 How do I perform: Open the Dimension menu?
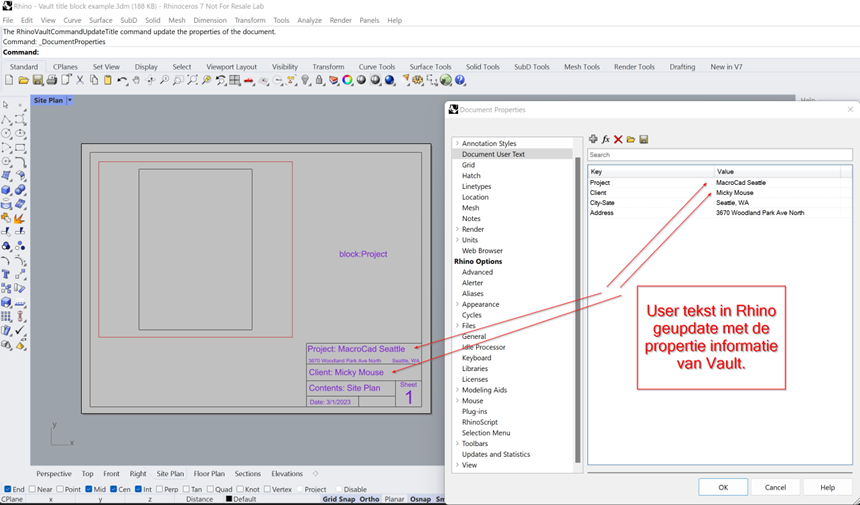pos(210,20)
